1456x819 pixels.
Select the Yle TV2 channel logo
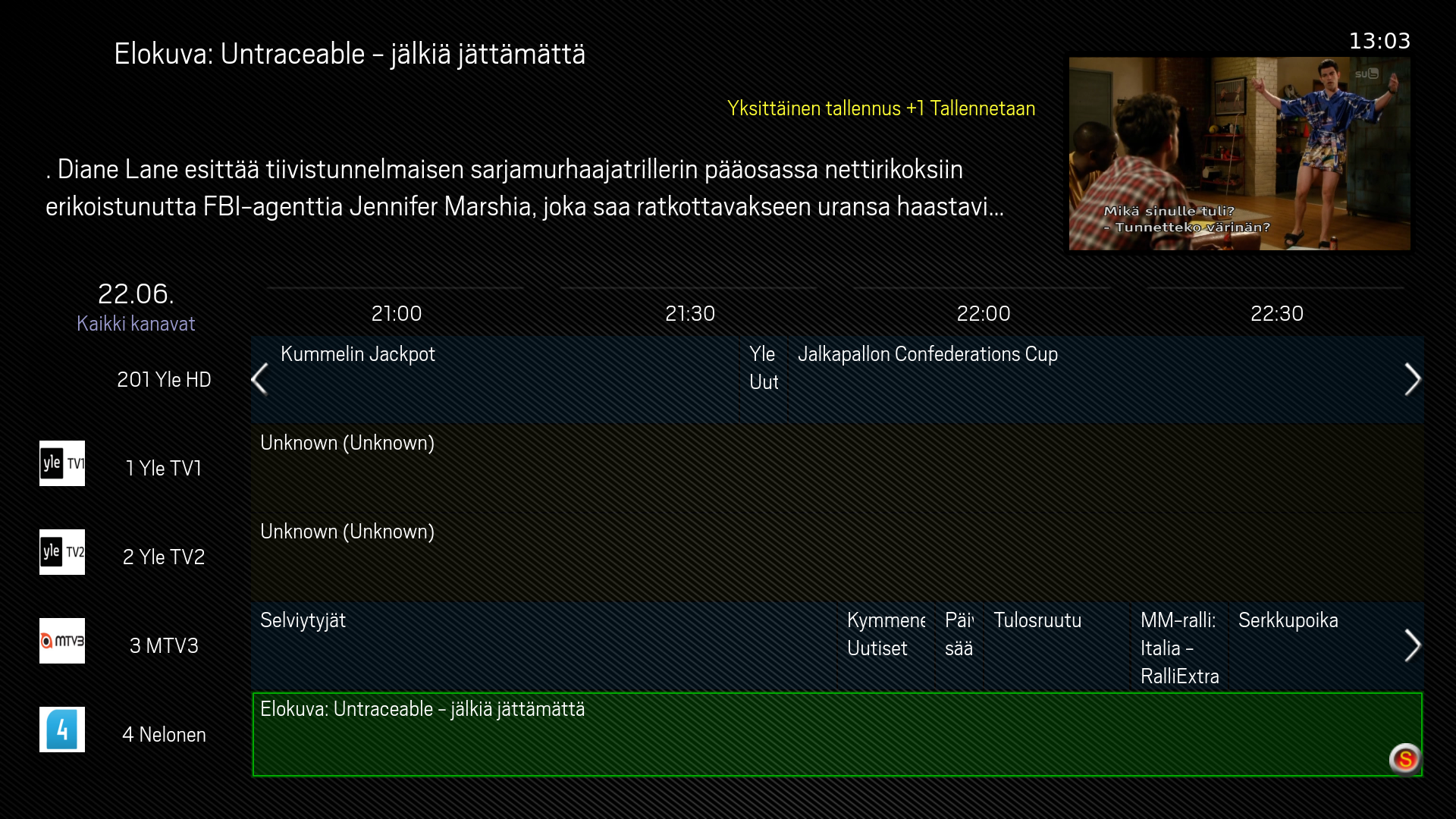click(62, 552)
